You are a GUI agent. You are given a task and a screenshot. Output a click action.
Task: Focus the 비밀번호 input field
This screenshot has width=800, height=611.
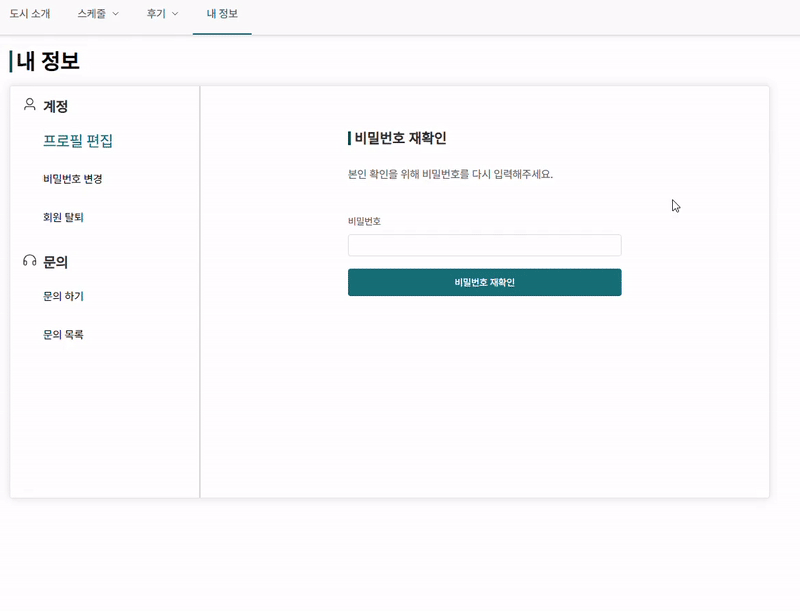point(485,245)
